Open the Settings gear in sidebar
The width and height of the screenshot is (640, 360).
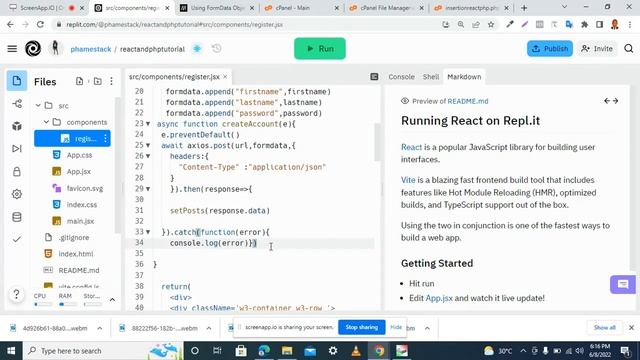tap(17, 194)
